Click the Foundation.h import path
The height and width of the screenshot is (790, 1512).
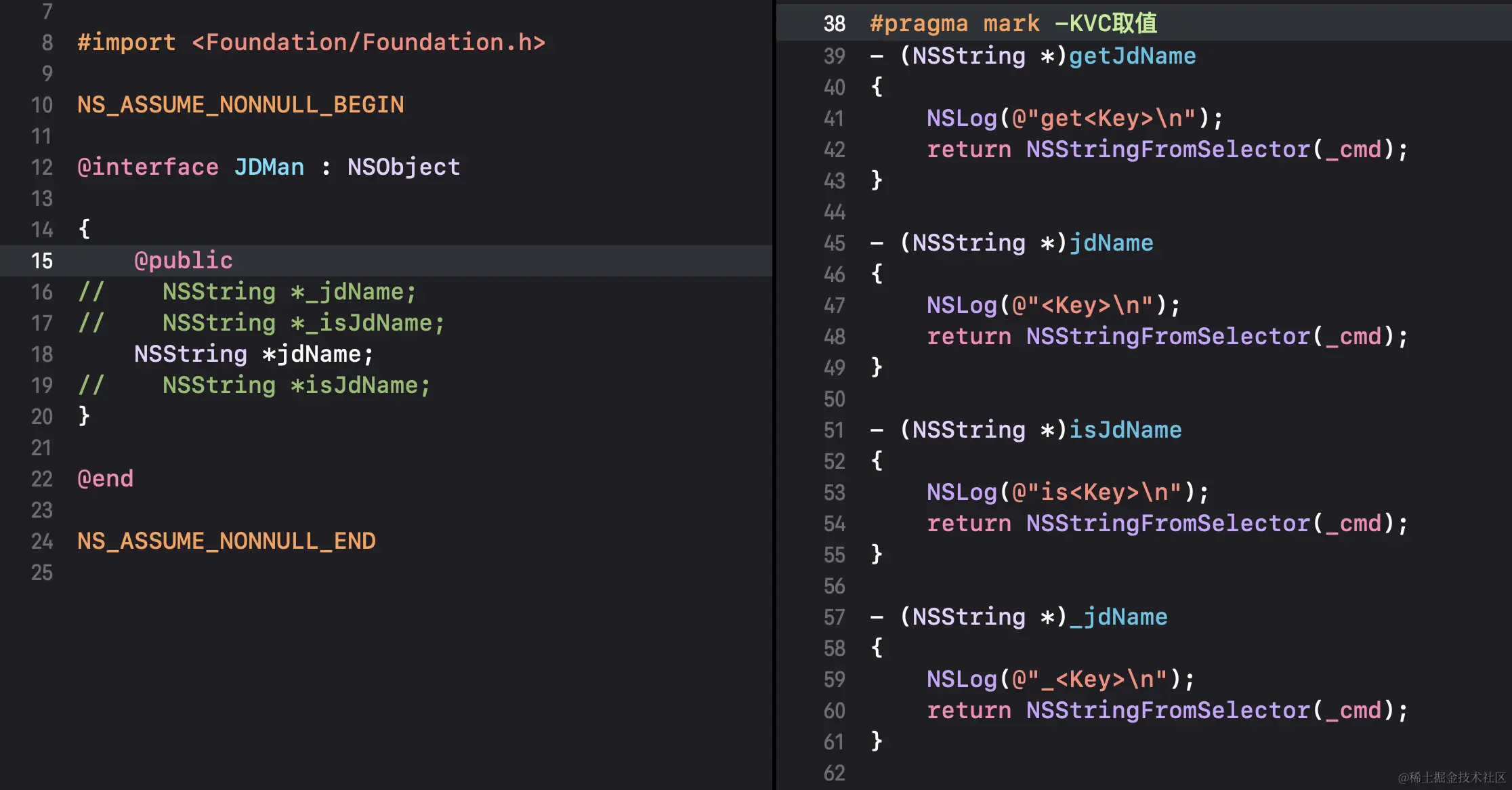[x=369, y=43]
